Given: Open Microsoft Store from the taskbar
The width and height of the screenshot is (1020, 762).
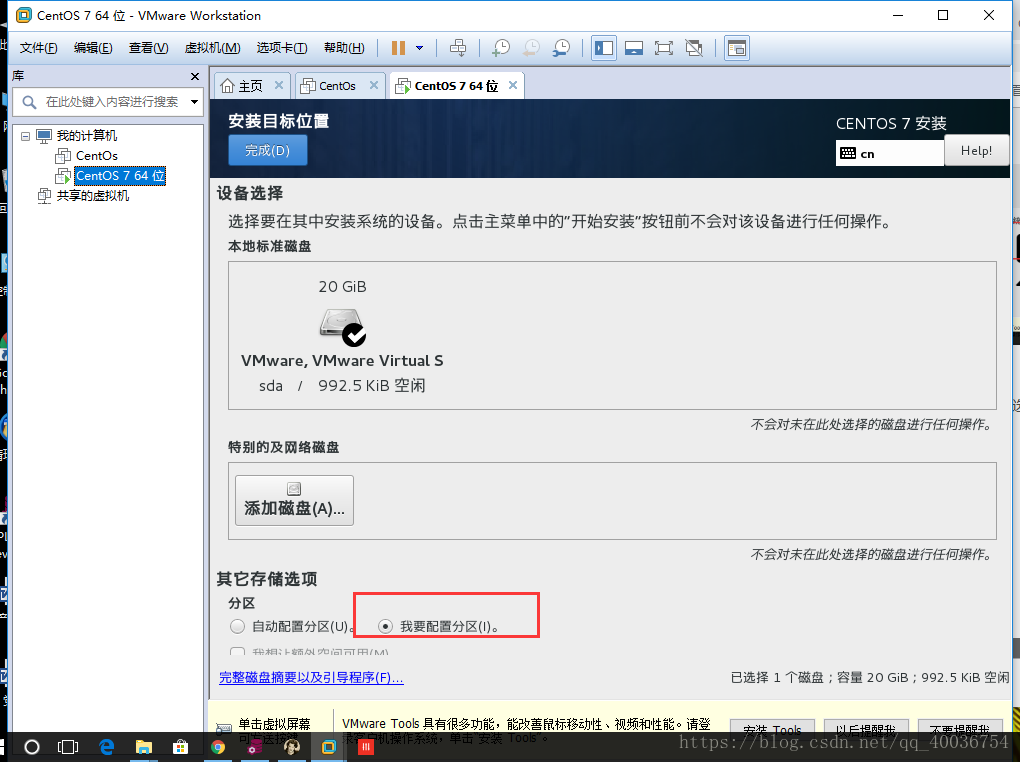Looking at the screenshot, I should click(181, 747).
